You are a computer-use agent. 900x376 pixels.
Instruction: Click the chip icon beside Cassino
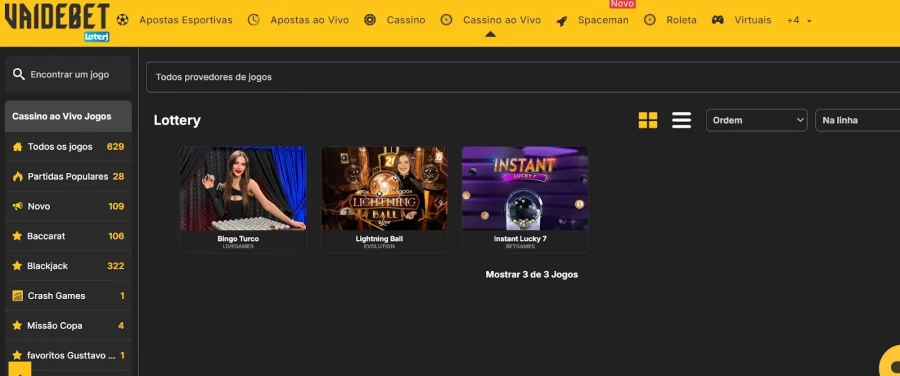click(x=370, y=20)
